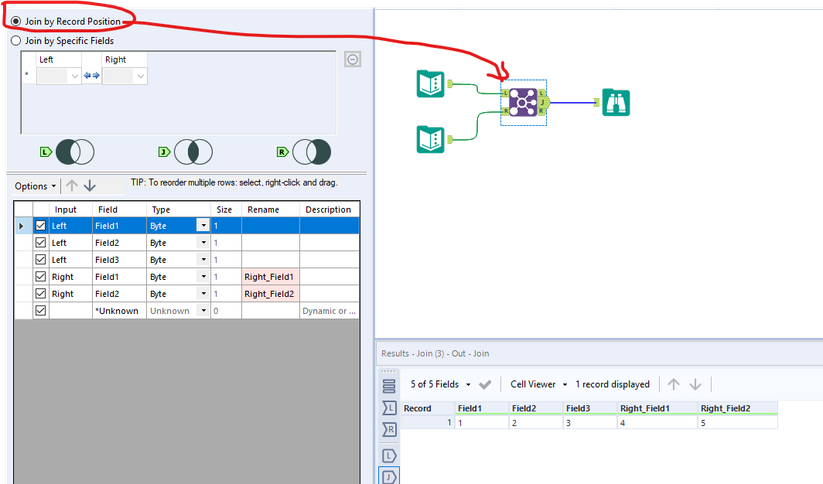Click the Rename column header
Screen dimensions: 823x484
pyautogui.click(x=270, y=209)
